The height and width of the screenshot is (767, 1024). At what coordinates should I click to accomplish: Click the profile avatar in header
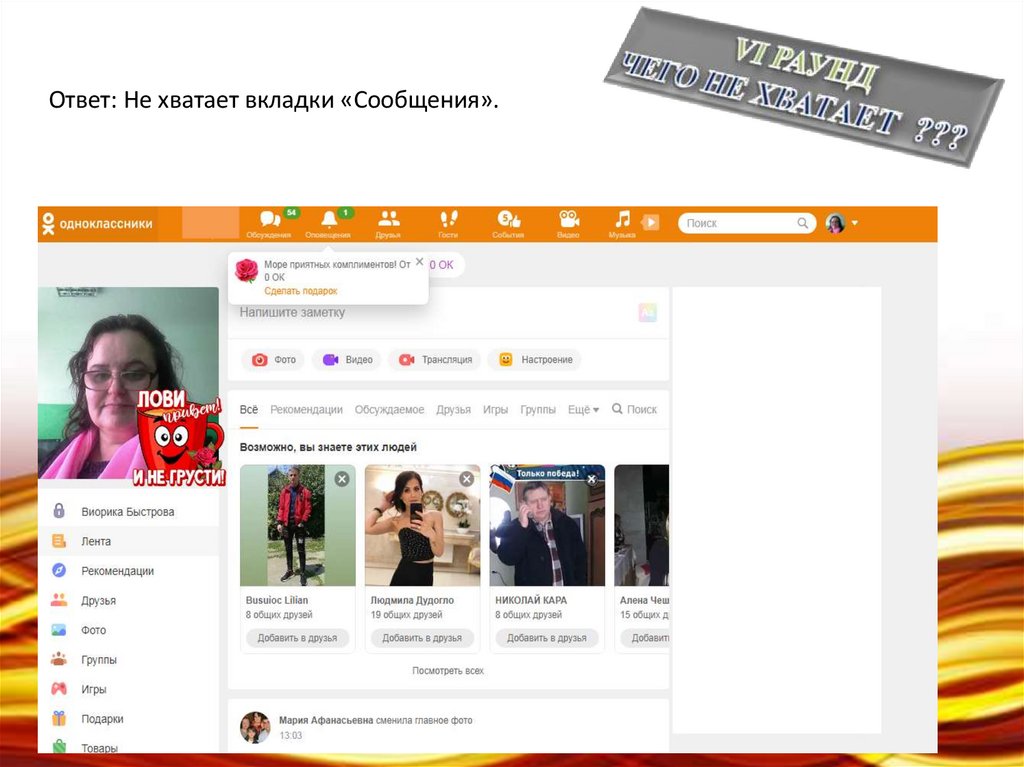click(835, 223)
